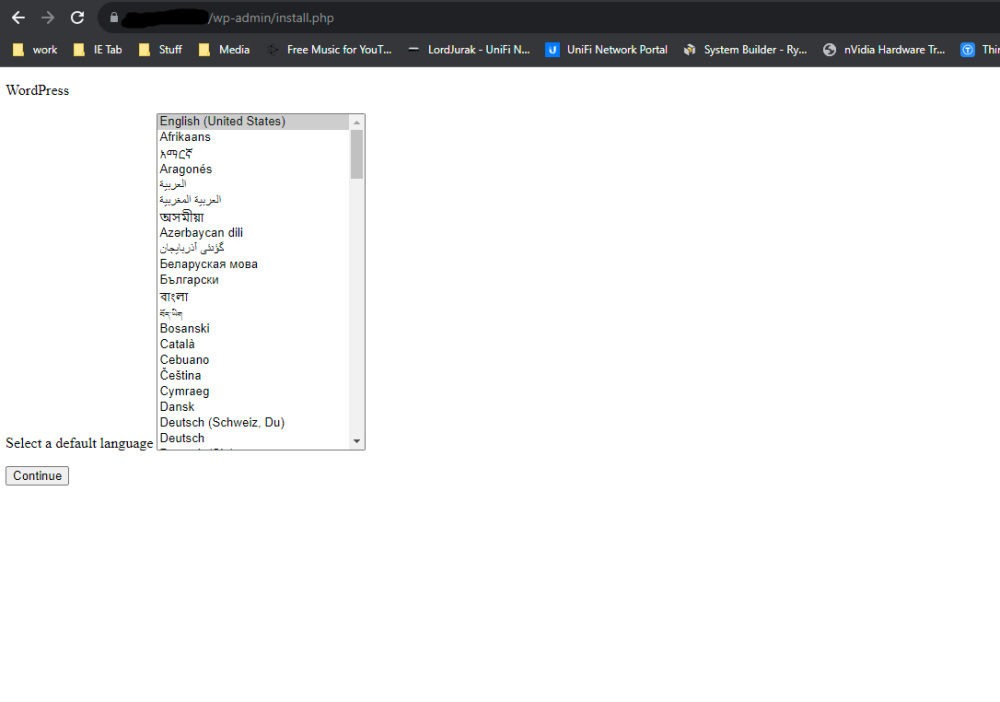Screen dimensions: 1000x702
Task: Select Cymraeg in the language list
Action: pyautogui.click(x=253, y=391)
